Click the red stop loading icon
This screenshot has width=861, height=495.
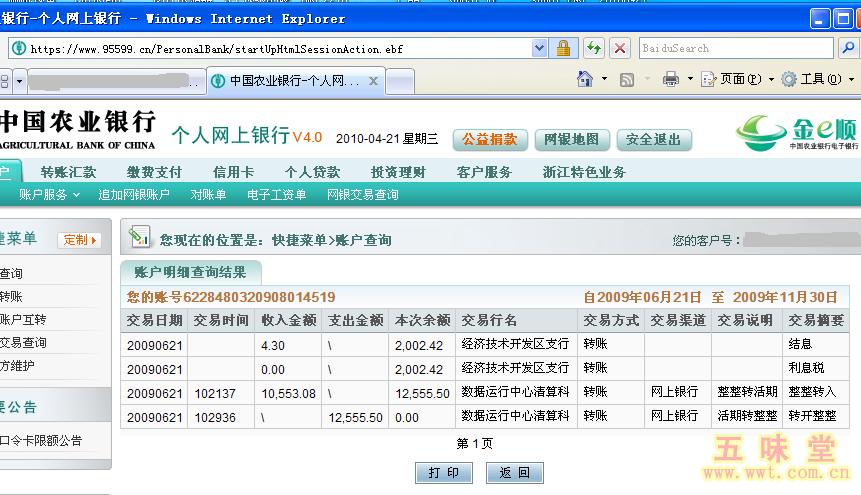click(x=620, y=48)
